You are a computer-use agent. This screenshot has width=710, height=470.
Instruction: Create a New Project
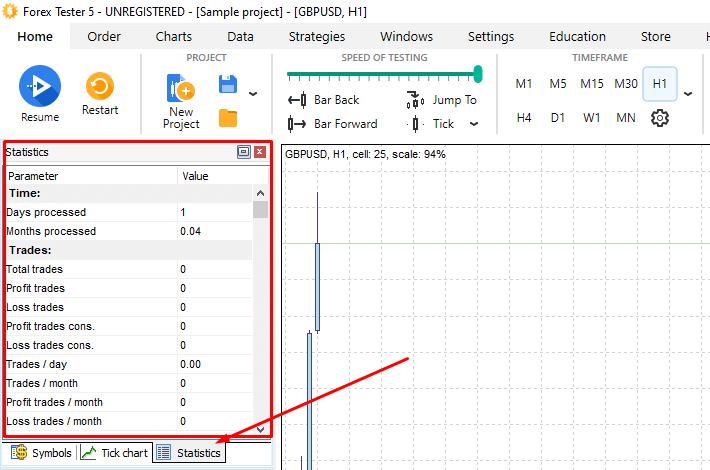point(181,101)
